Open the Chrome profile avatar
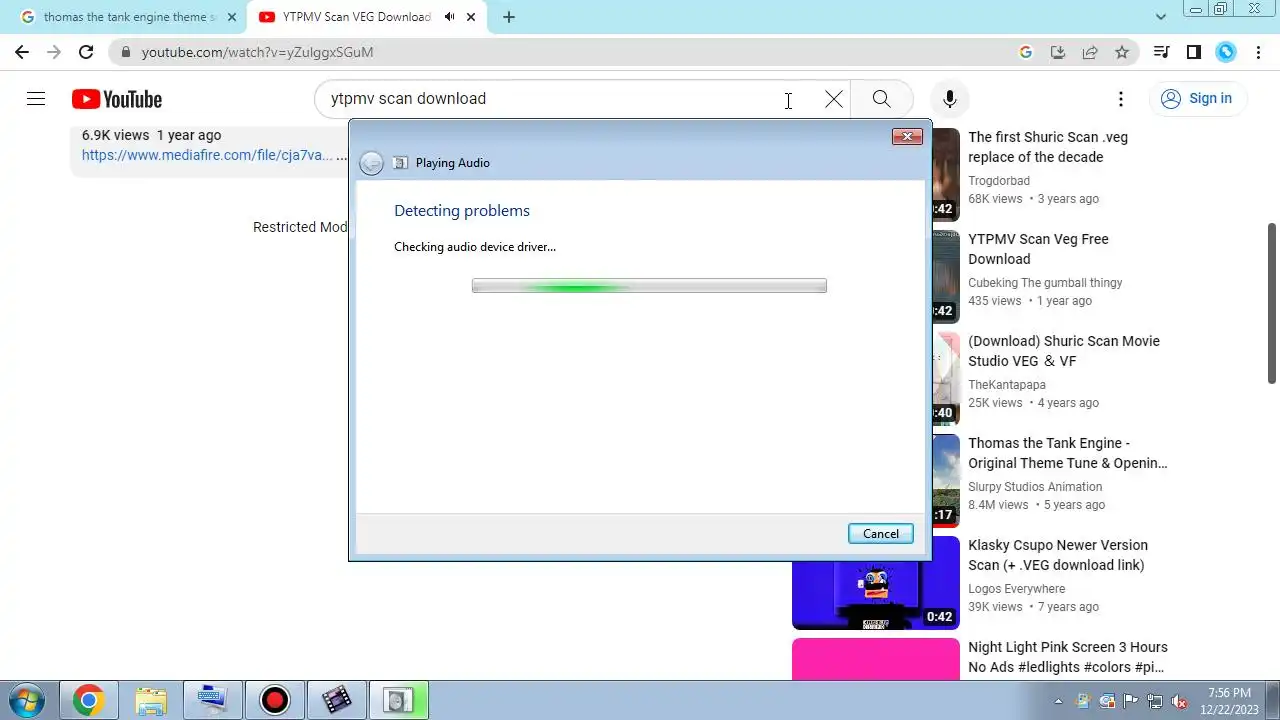Viewport: 1280px width, 720px height. point(1226,52)
